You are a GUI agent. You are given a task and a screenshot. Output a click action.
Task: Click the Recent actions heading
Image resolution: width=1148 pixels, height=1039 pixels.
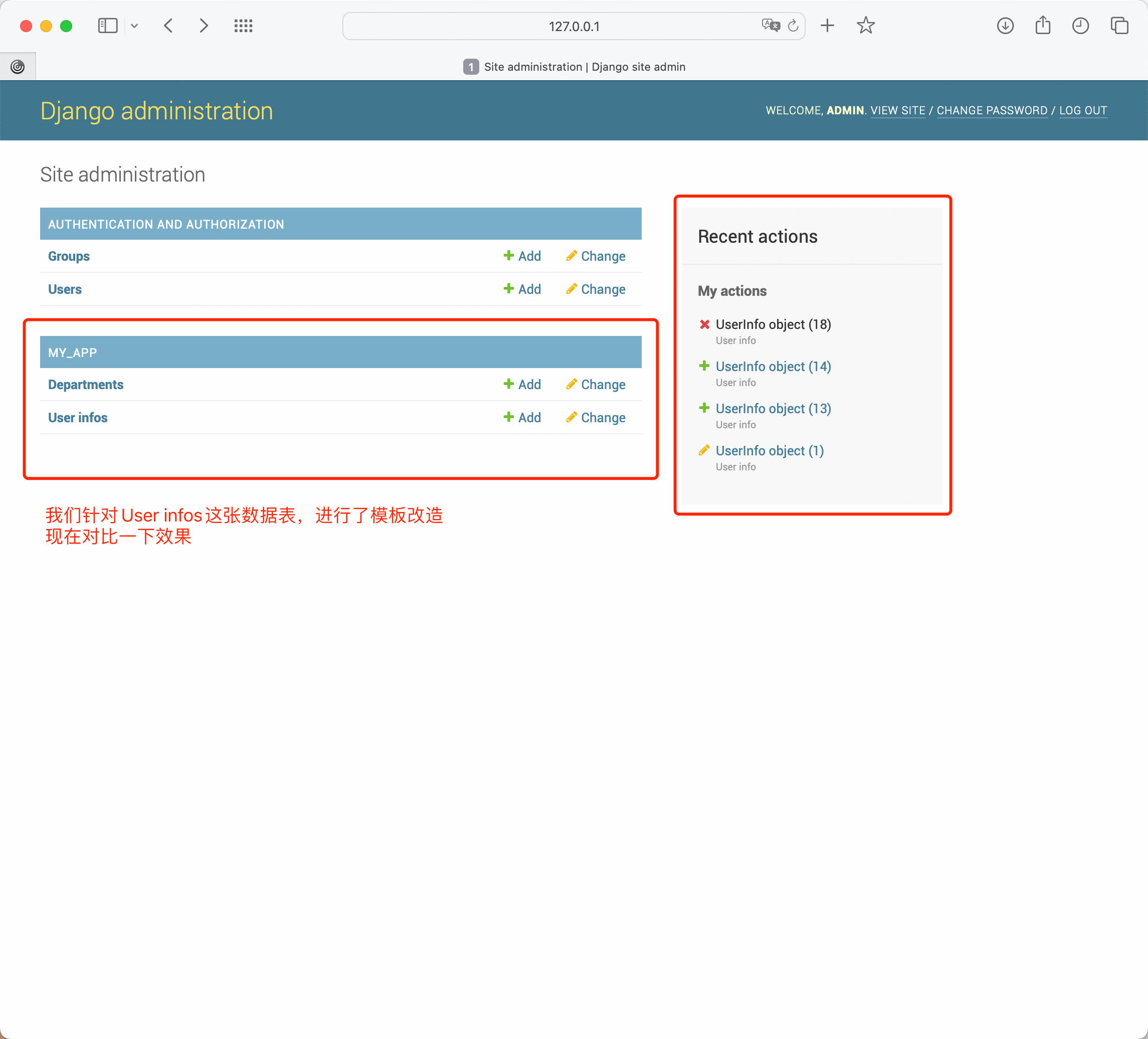tap(757, 236)
